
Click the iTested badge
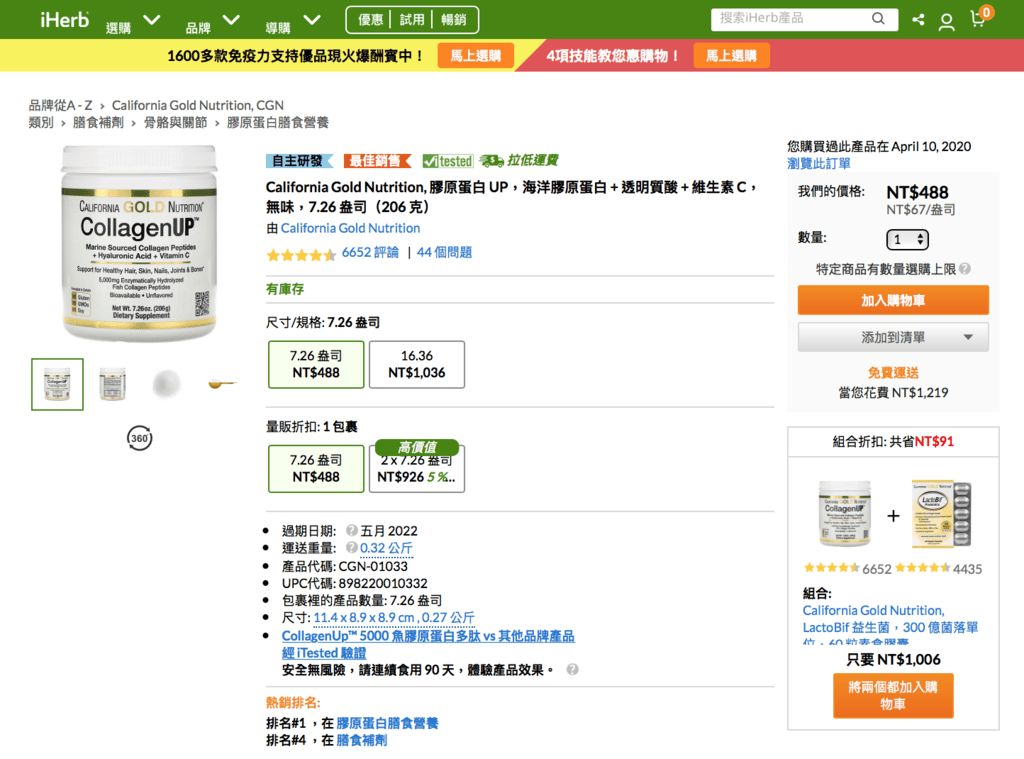tap(447, 161)
